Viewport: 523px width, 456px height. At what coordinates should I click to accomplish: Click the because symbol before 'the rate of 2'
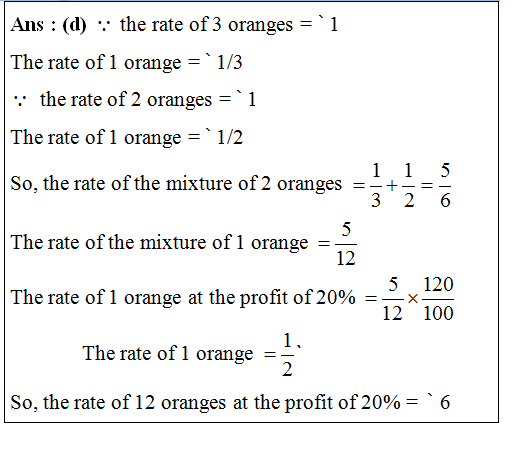click(20, 100)
